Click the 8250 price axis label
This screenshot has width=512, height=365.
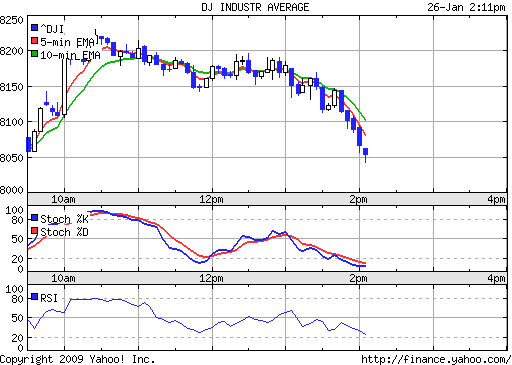tap(12, 20)
